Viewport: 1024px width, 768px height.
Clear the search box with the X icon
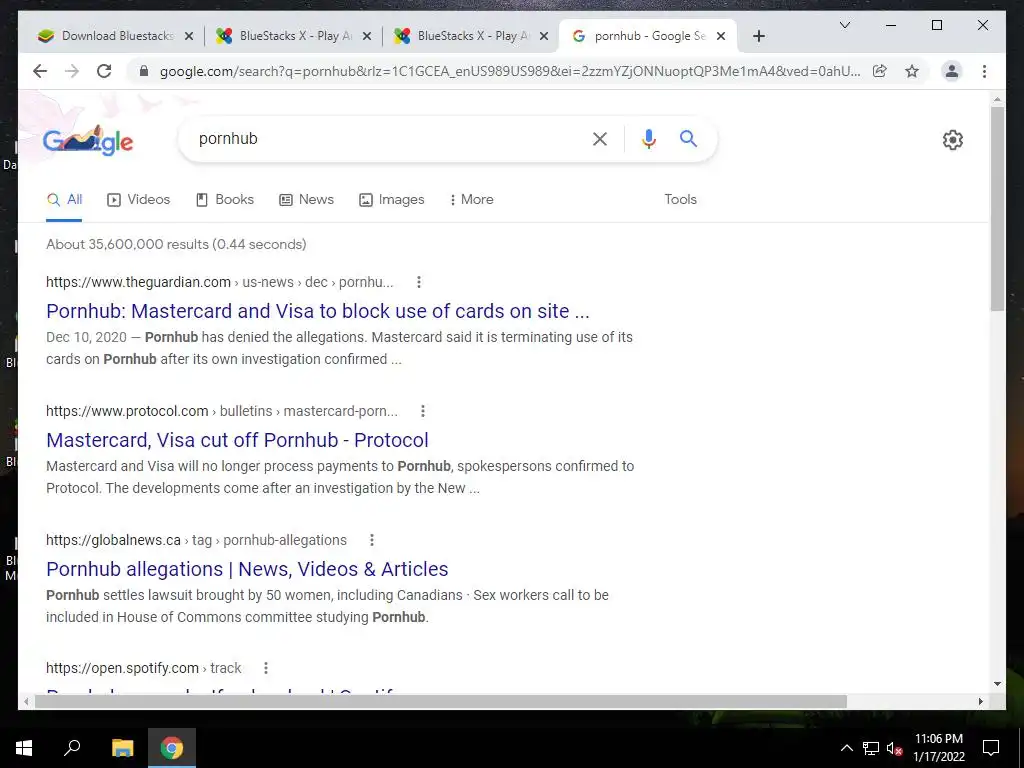click(600, 138)
